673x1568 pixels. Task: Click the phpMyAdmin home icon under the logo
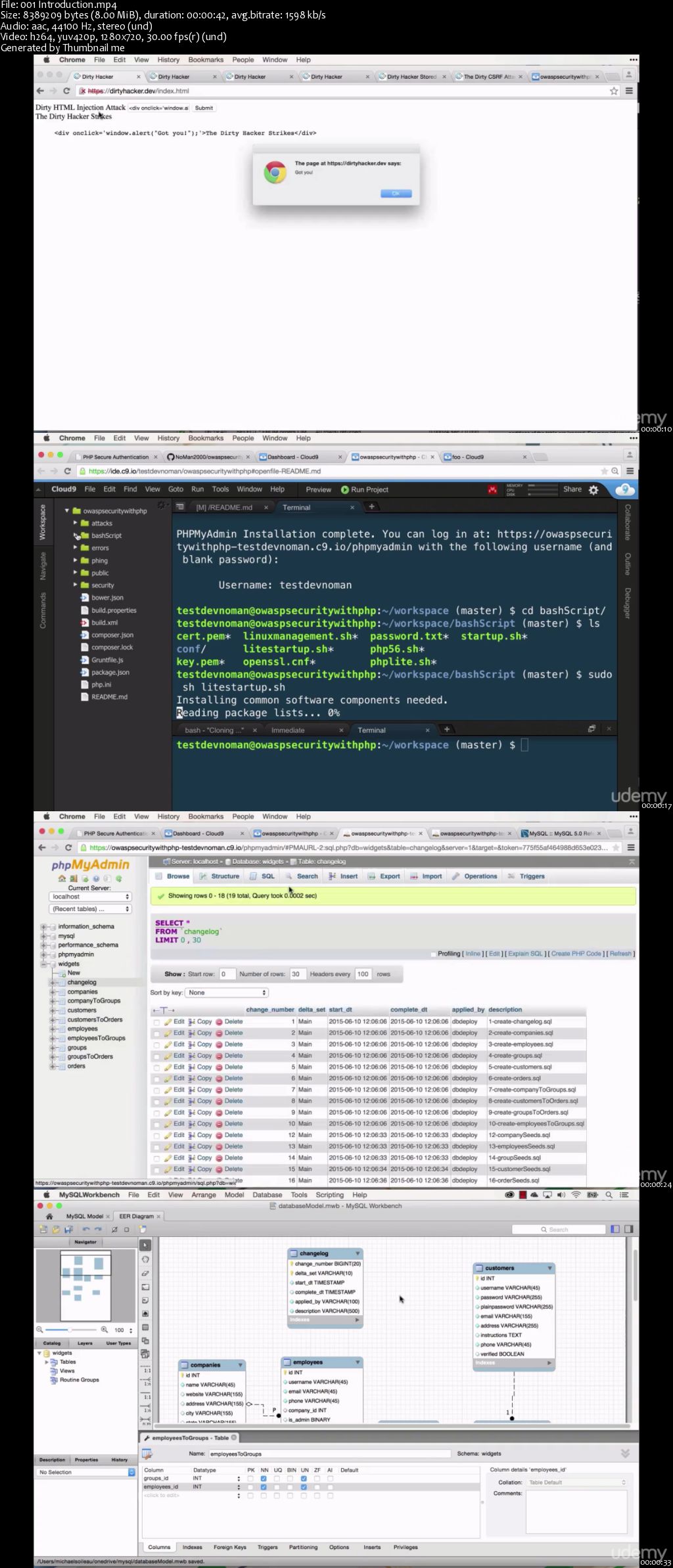tap(62, 878)
